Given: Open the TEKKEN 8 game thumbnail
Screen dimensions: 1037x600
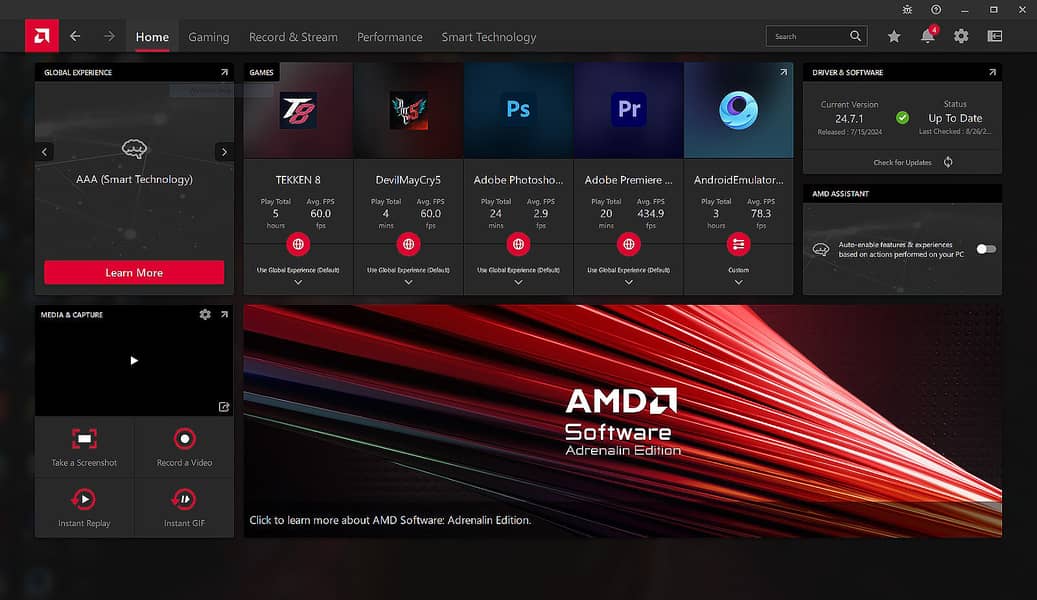Looking at the screenshot, I should (298, 110).
